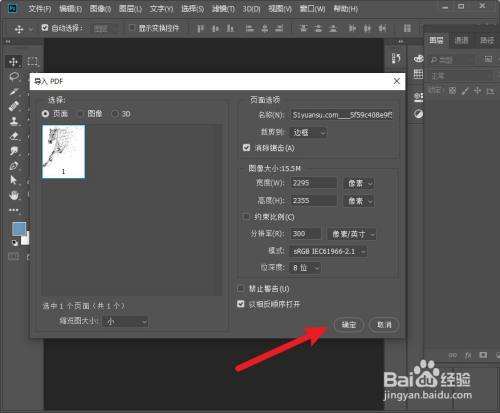The width and height of the screenshot is (500, 413).
Task: Open the 位深度 bit depth dropdown
Action: pos(306,268)
